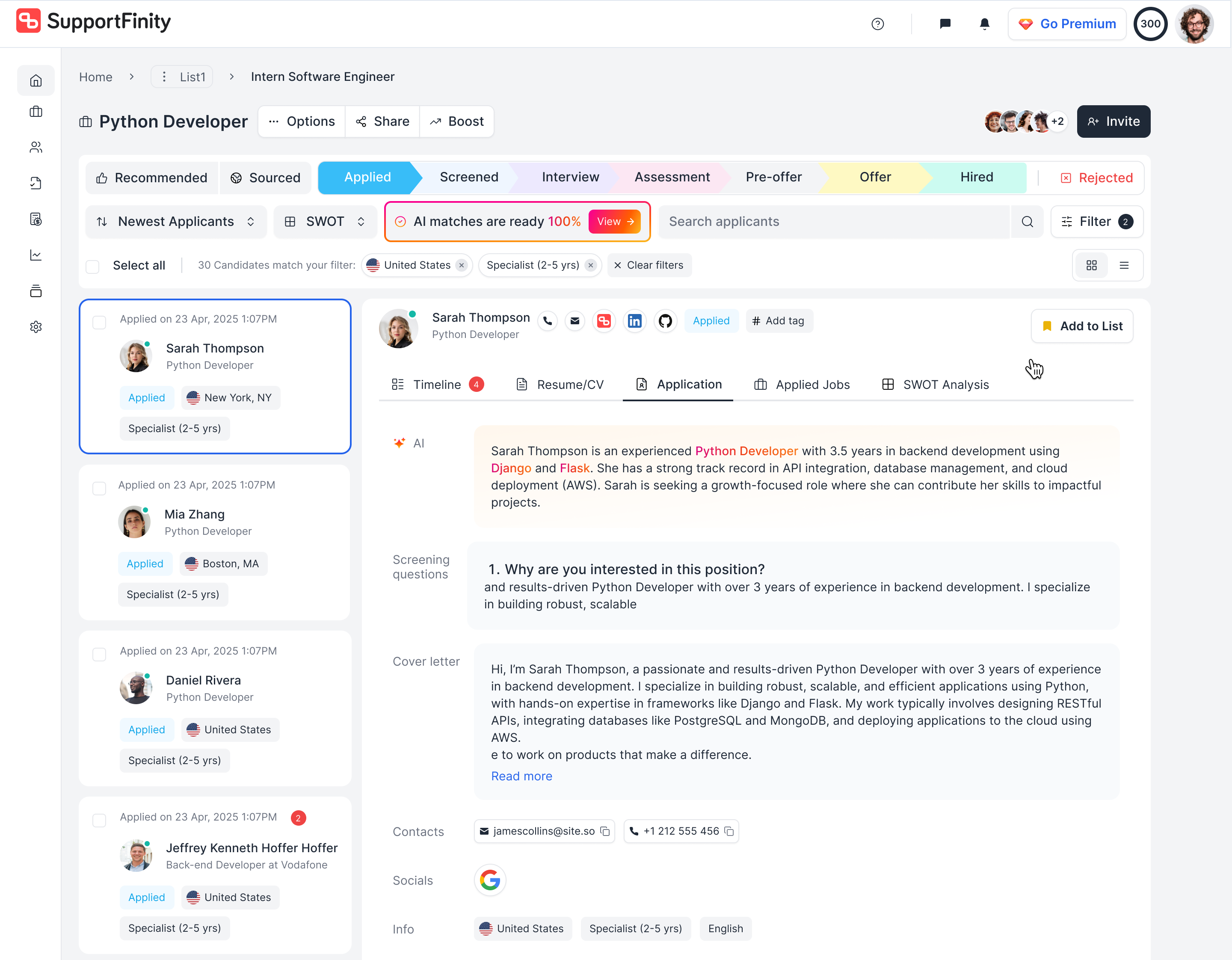Tick the checkbox on Mia Zhang's card
1232x960 pixels.
point(99,489)
